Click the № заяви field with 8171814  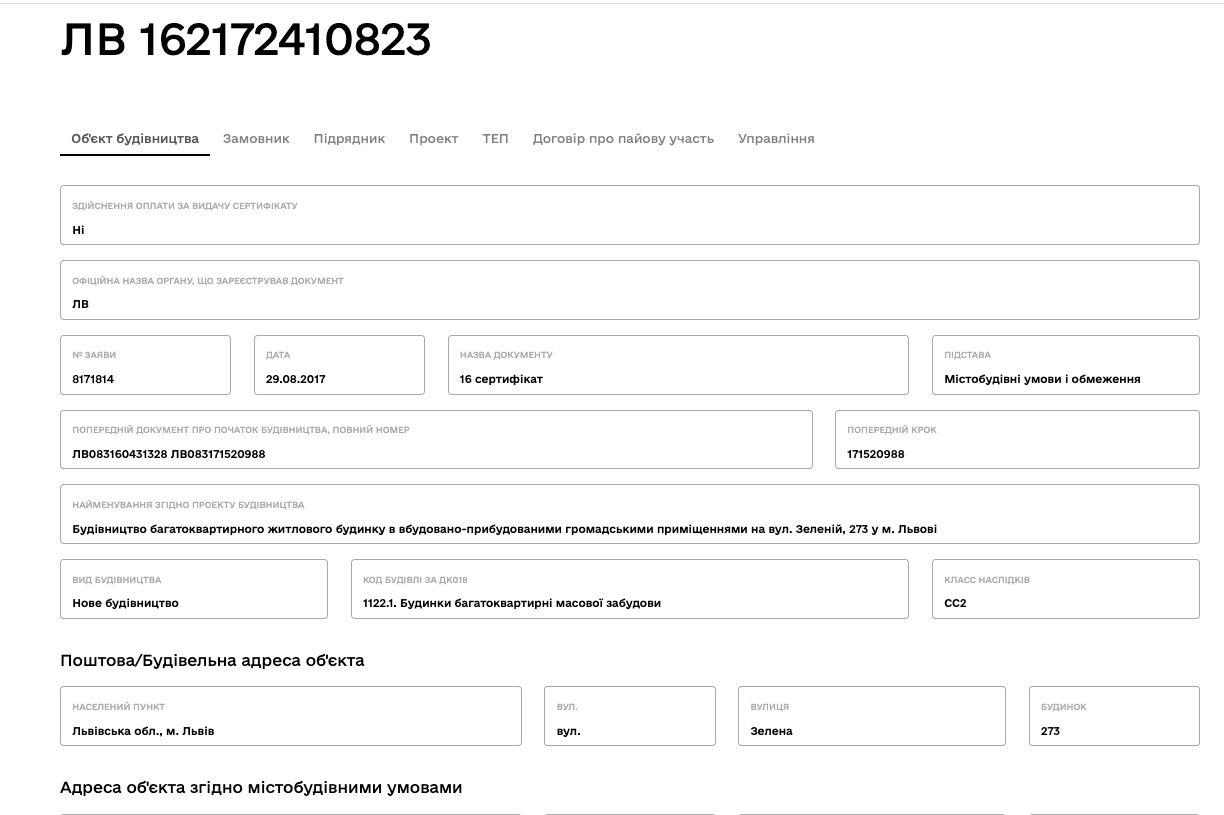tap(145, 365)
